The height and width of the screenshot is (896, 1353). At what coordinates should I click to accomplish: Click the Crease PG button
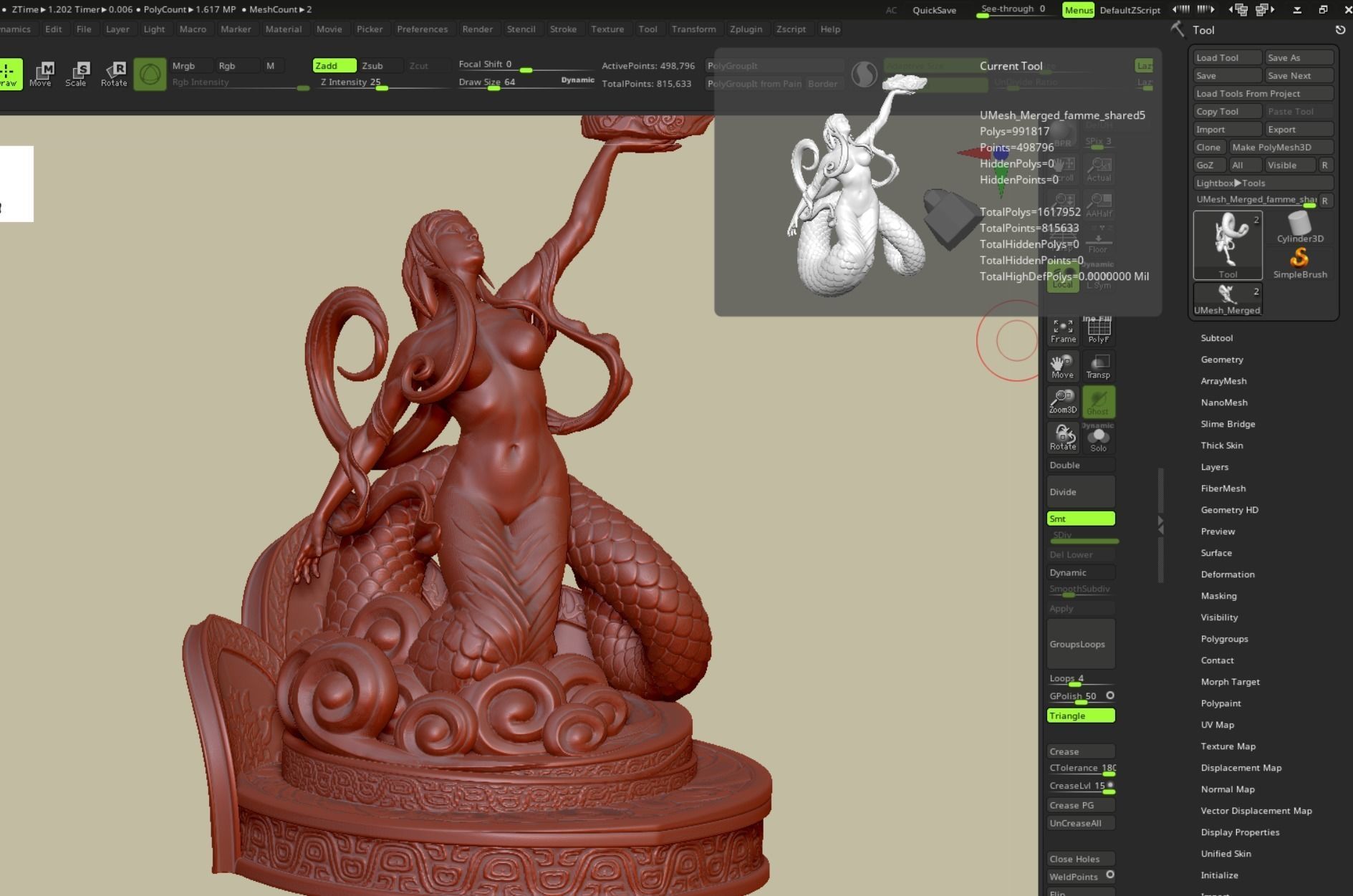coord(1081,805)
